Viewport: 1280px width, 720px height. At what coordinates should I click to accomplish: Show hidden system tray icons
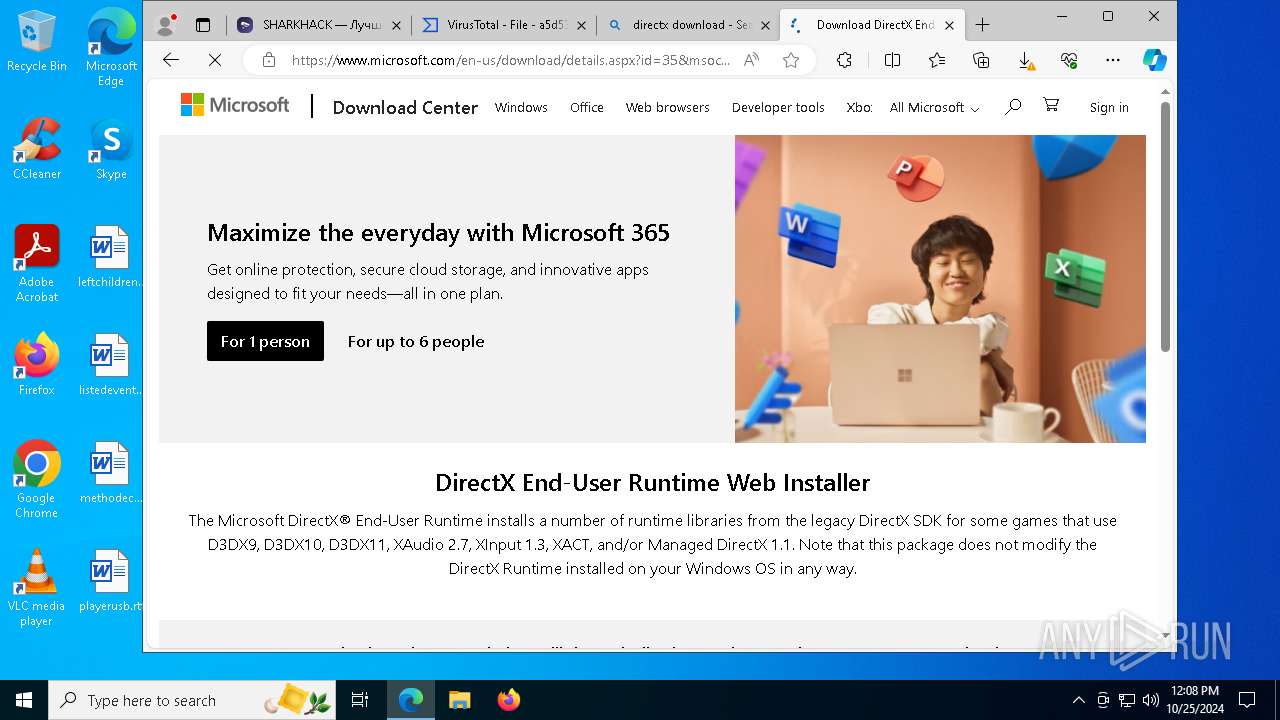1078,700
